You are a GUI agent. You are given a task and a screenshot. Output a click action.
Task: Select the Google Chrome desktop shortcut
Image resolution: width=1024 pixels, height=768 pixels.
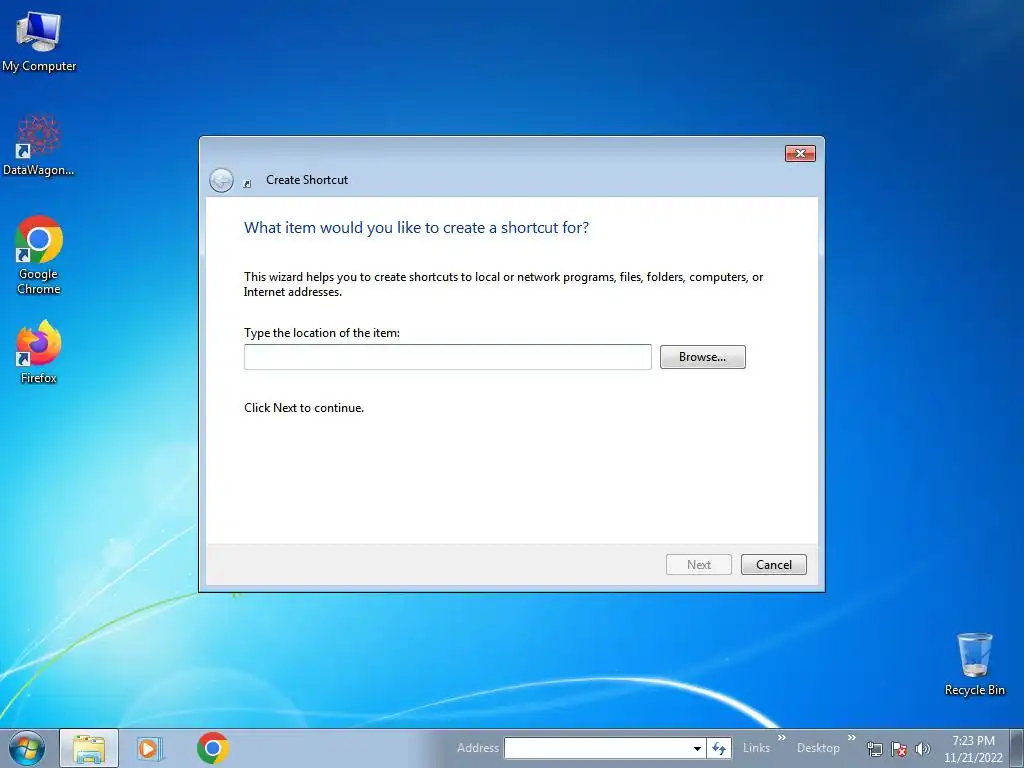(39, 255)
